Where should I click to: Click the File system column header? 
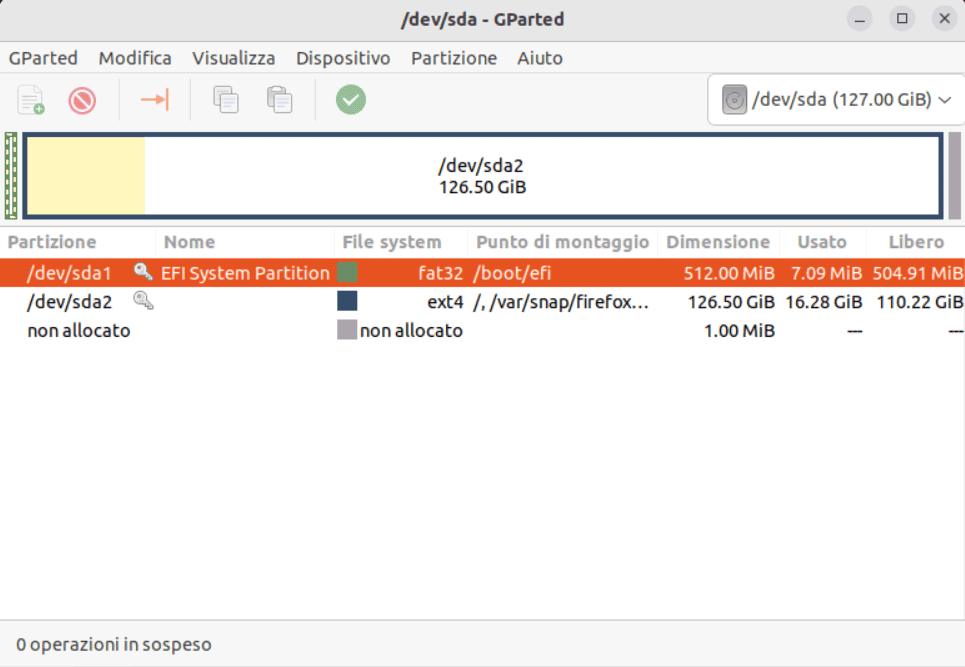click(x=391, y=242)
